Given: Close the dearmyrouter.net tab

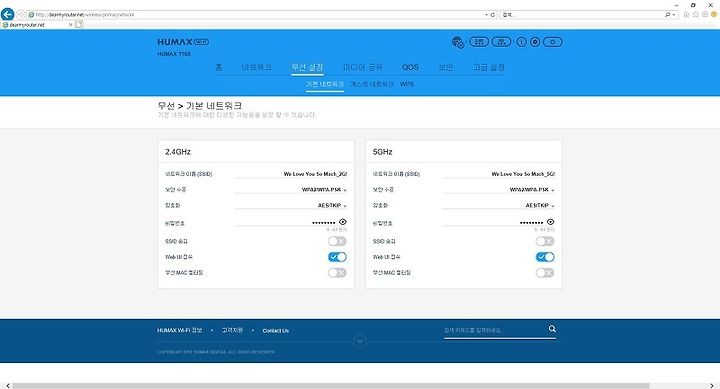Looking at the screenshot, I should point(70,25).
